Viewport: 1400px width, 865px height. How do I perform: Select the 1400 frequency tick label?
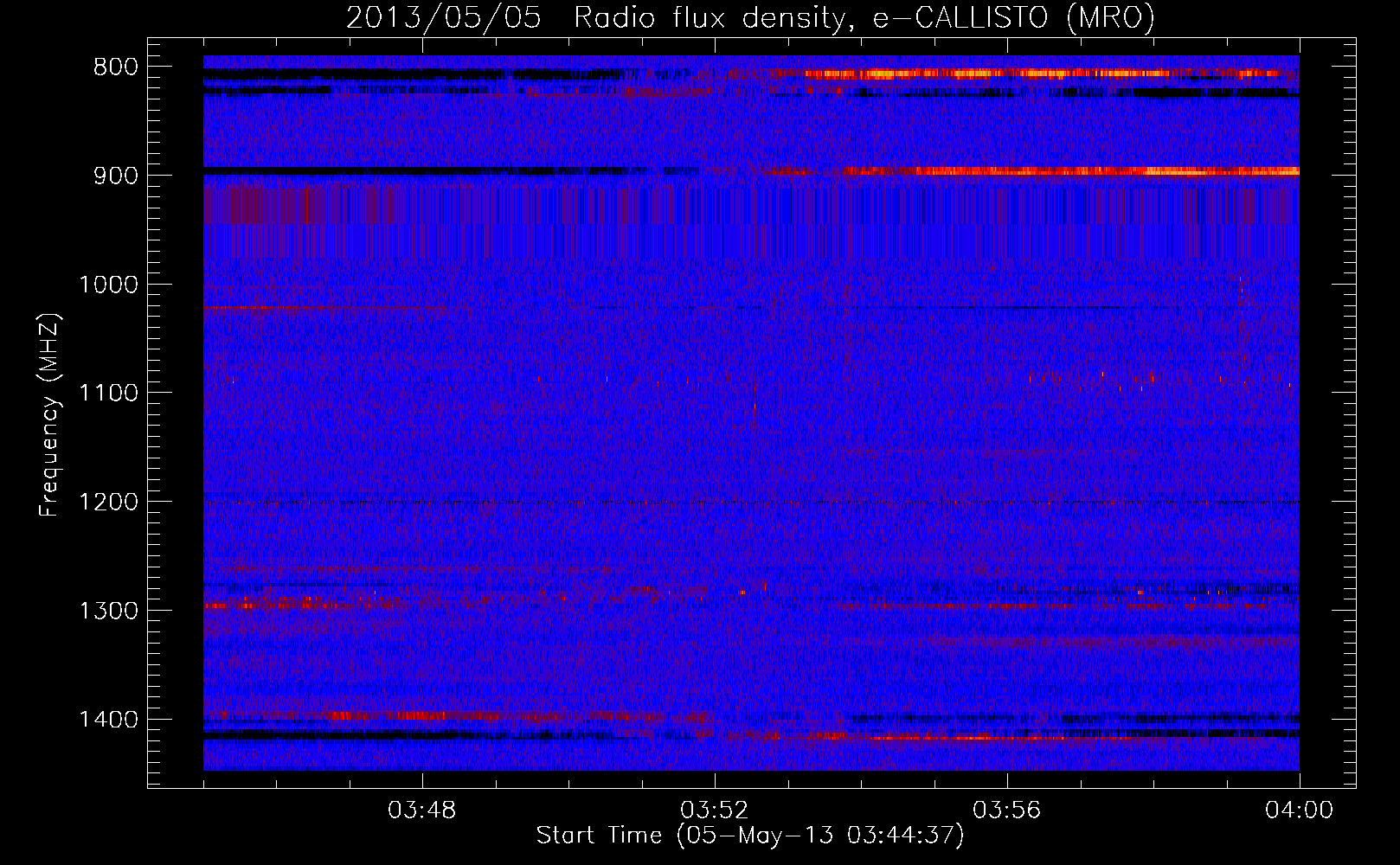pyautogui.click(x=108, y=720)
